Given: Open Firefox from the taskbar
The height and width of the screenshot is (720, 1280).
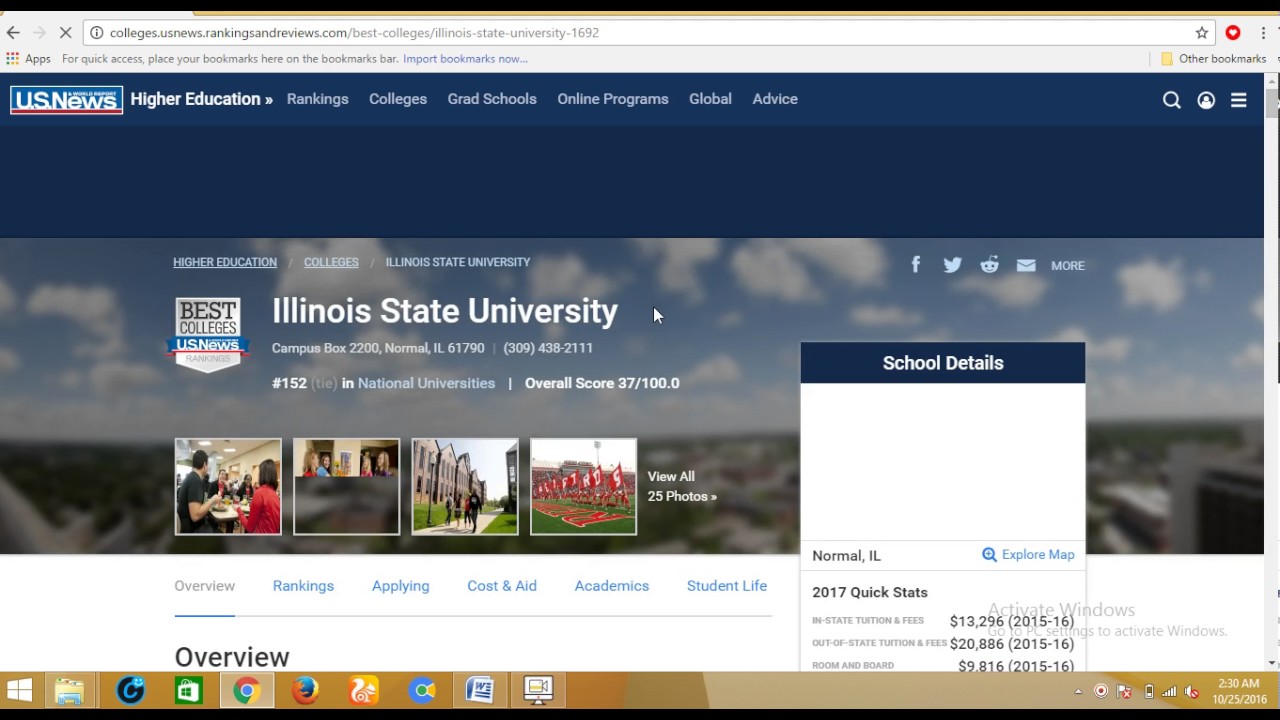Looking at the screenshot, I should [305, 690].
